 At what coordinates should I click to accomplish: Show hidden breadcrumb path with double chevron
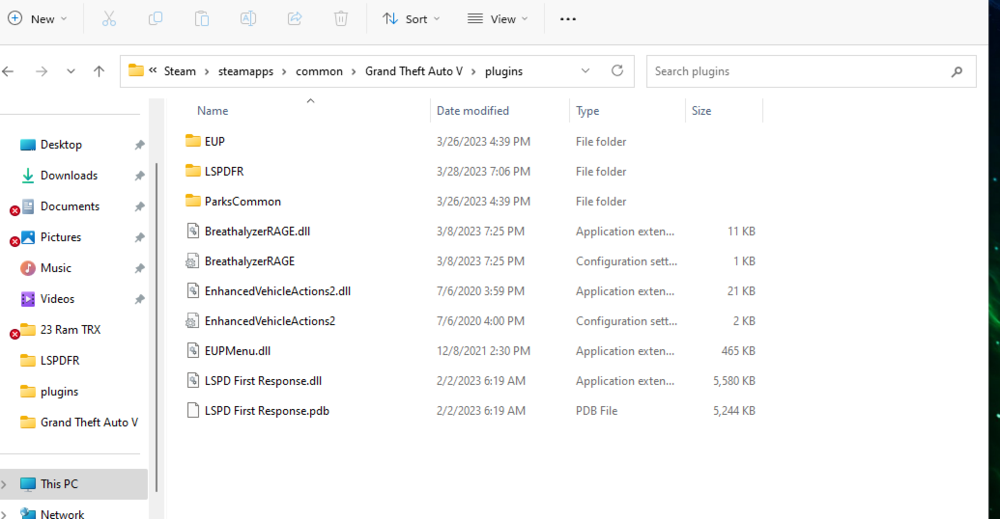click(x=153, y=71)
